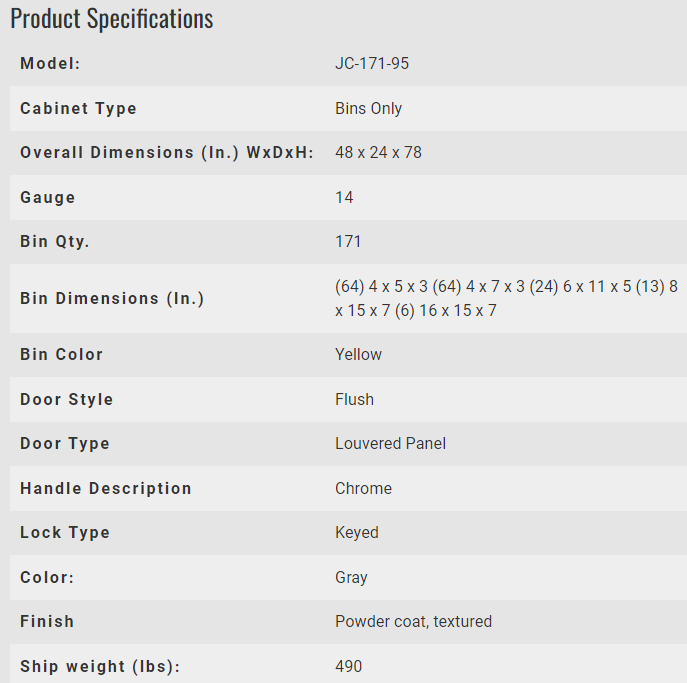Select the Yellow bin color value

coord(358,354)
